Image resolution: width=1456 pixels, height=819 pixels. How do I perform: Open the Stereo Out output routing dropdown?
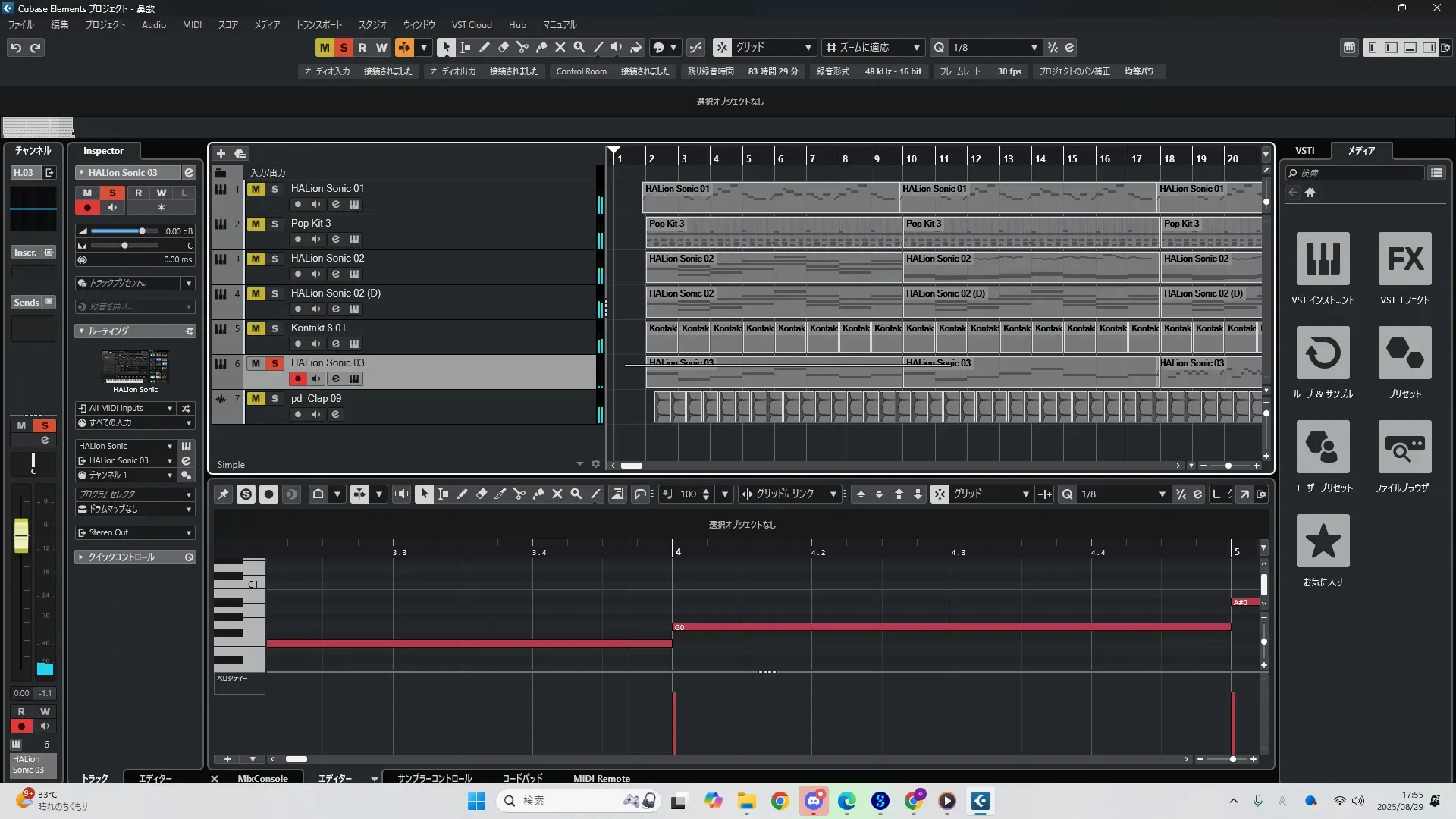click(135, 532)
